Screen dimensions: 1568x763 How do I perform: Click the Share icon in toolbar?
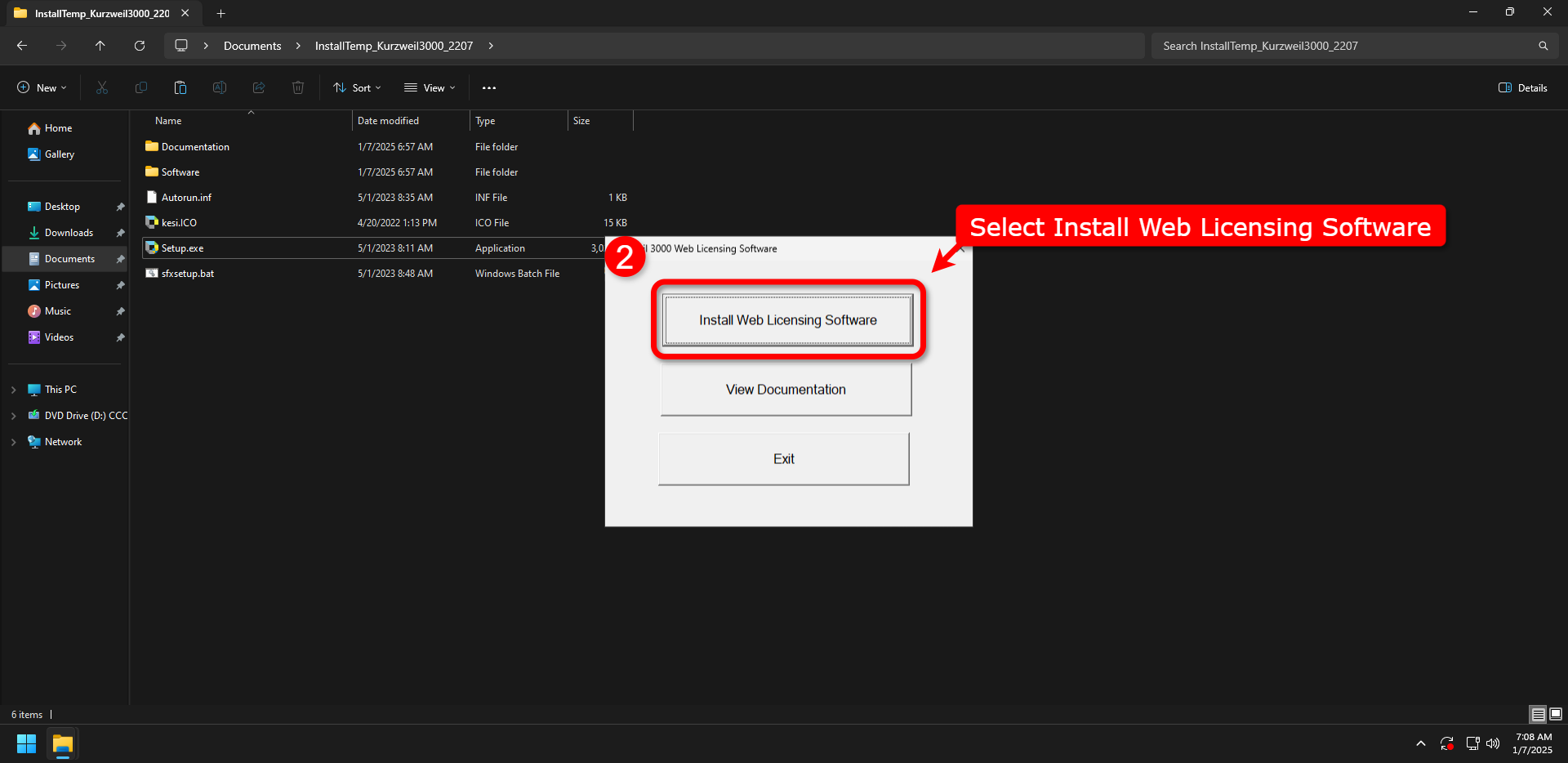click(x=259, y=88)
